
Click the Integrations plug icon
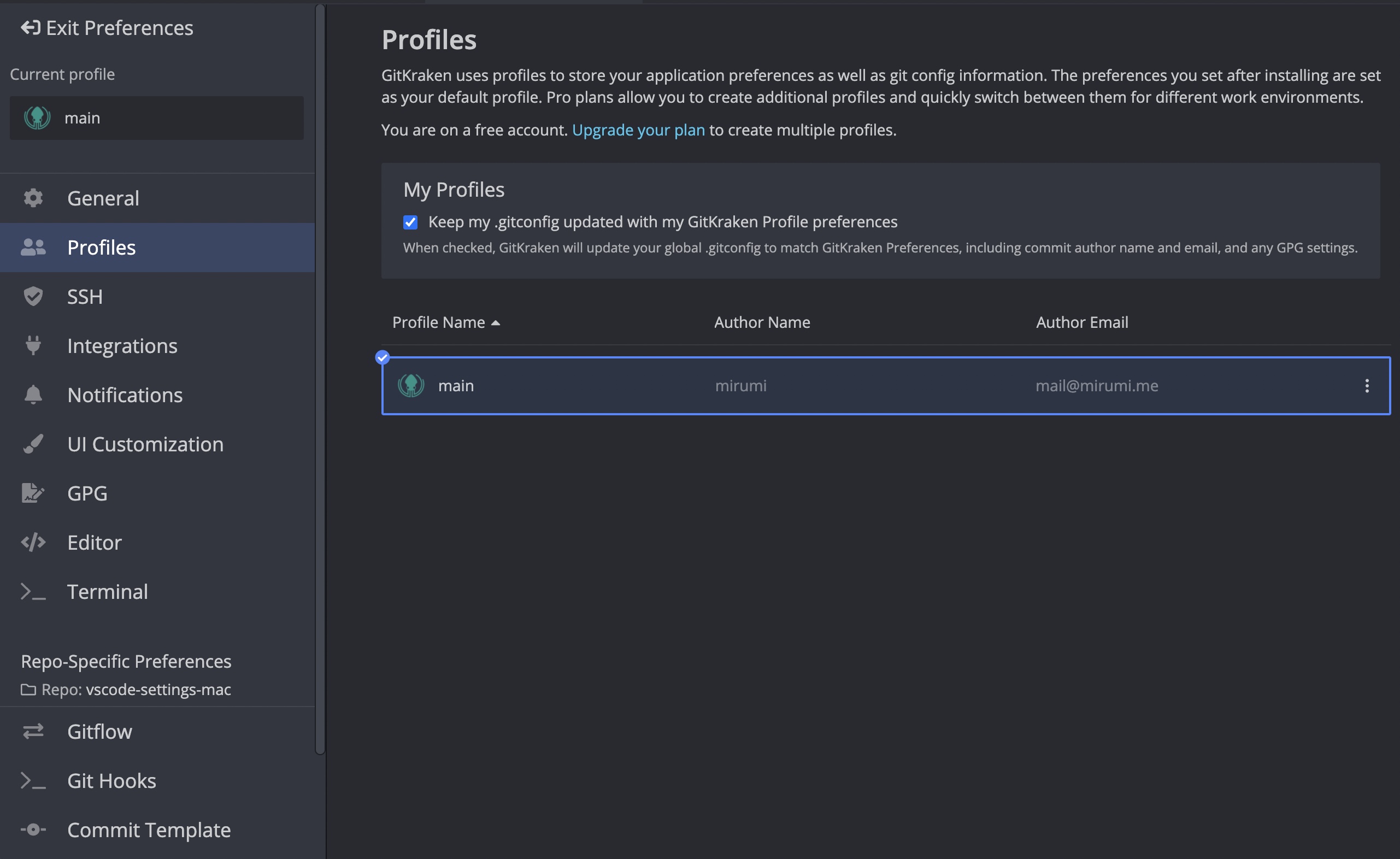33,345
